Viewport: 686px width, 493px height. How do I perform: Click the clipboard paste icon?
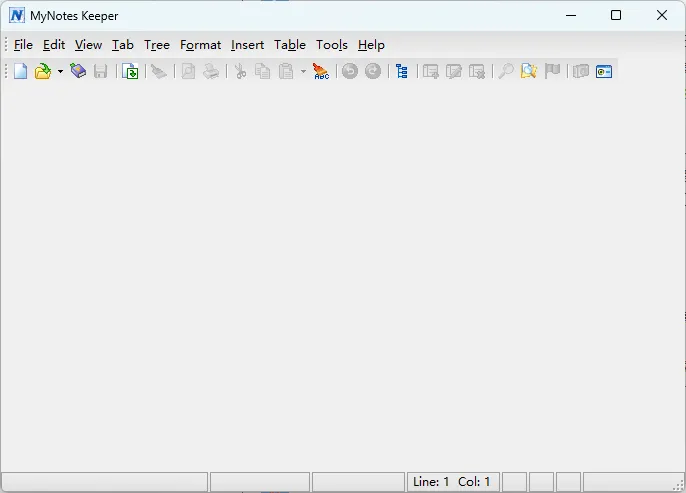tap(286, 71)
